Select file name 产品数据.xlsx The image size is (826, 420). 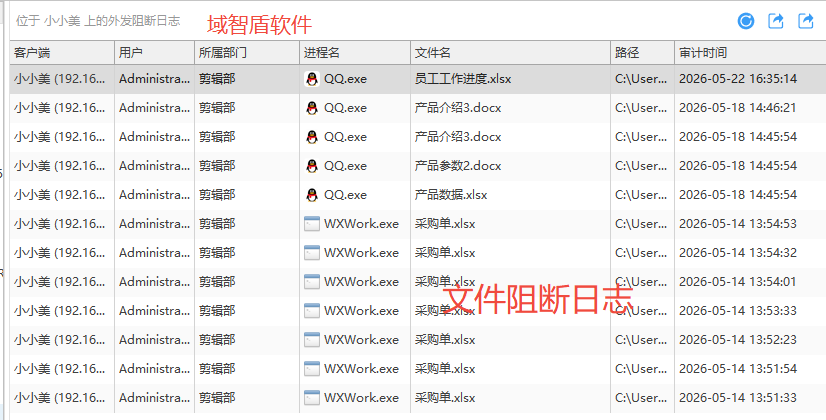(x=451, y=195)
